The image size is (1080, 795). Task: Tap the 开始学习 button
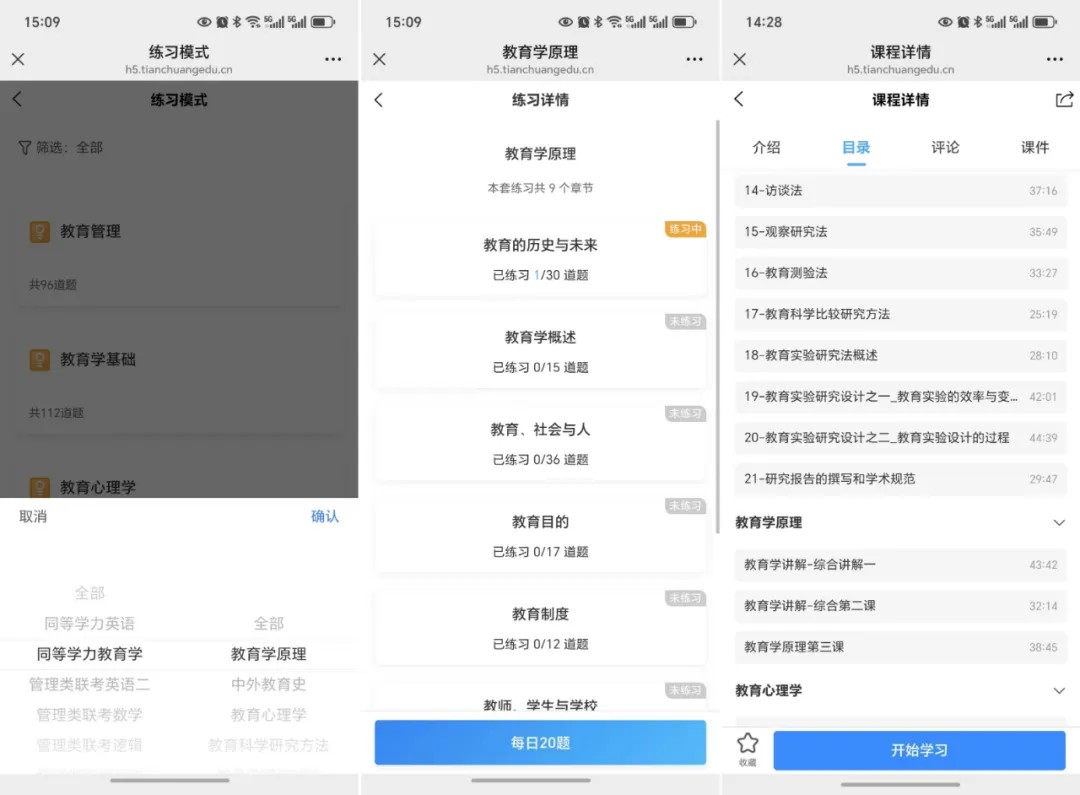pyautogui.click(x=919, y=750)
